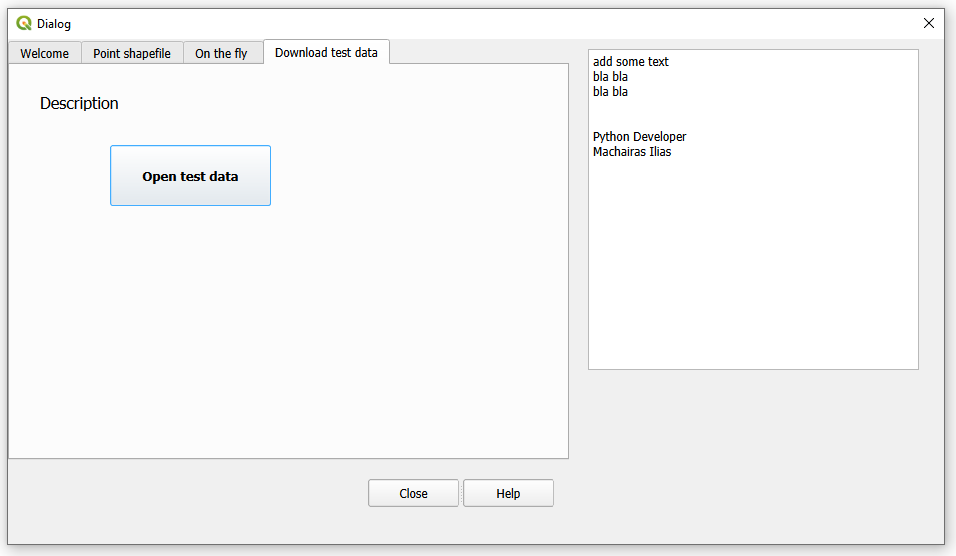The image size is (956, 556).
Task: Close the Dialog window with X
Action: coord(929,23)
